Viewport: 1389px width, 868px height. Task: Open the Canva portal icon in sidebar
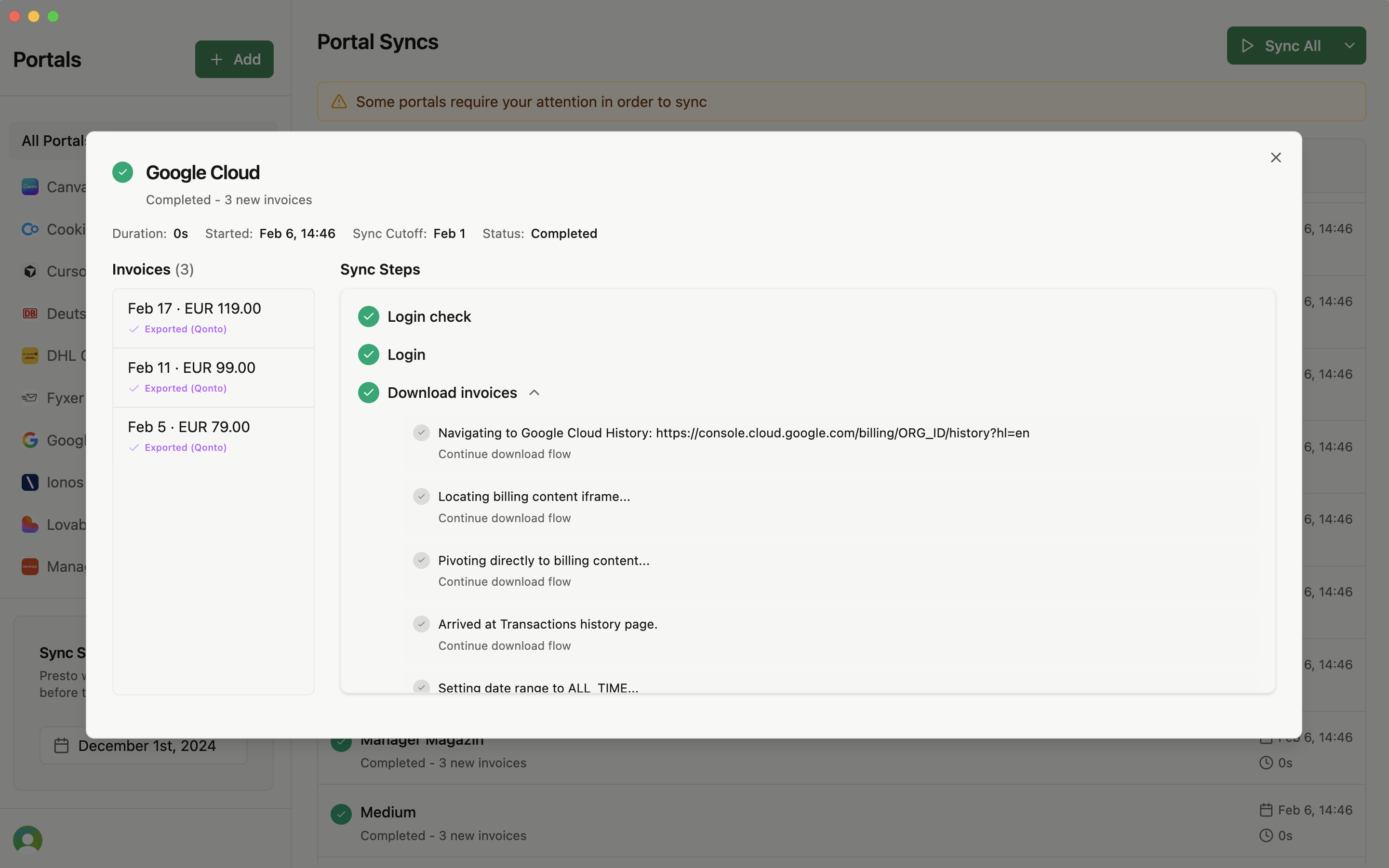pyautogui.click(x=30, y=186)
